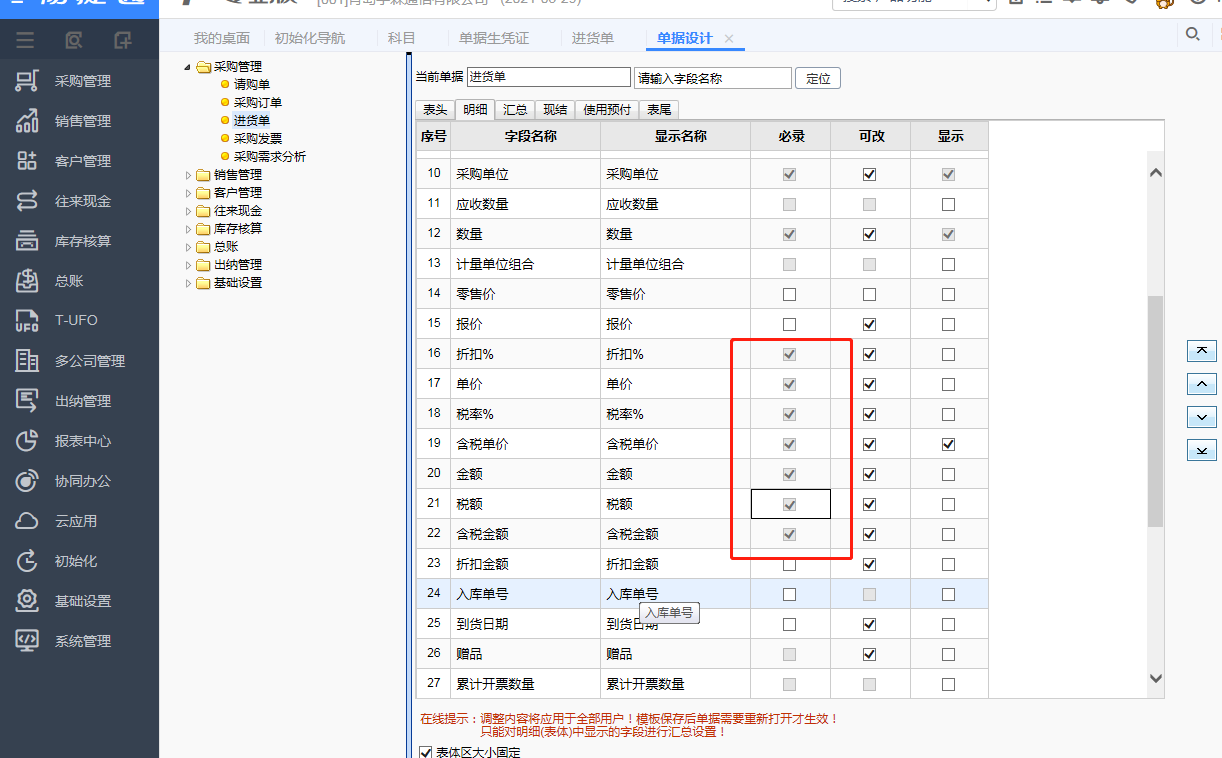Move selected field to bottom button
This screenshot has width=1222, height=758.
click(1201, 450)
